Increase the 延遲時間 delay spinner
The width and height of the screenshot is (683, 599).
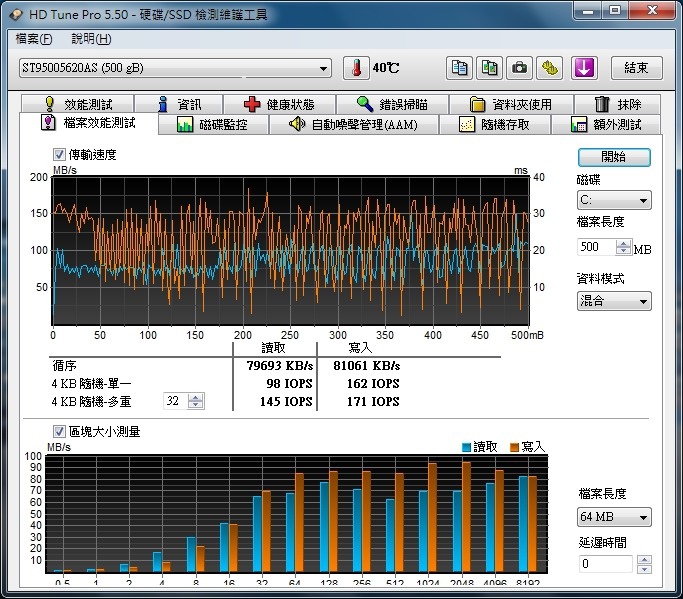644,560
